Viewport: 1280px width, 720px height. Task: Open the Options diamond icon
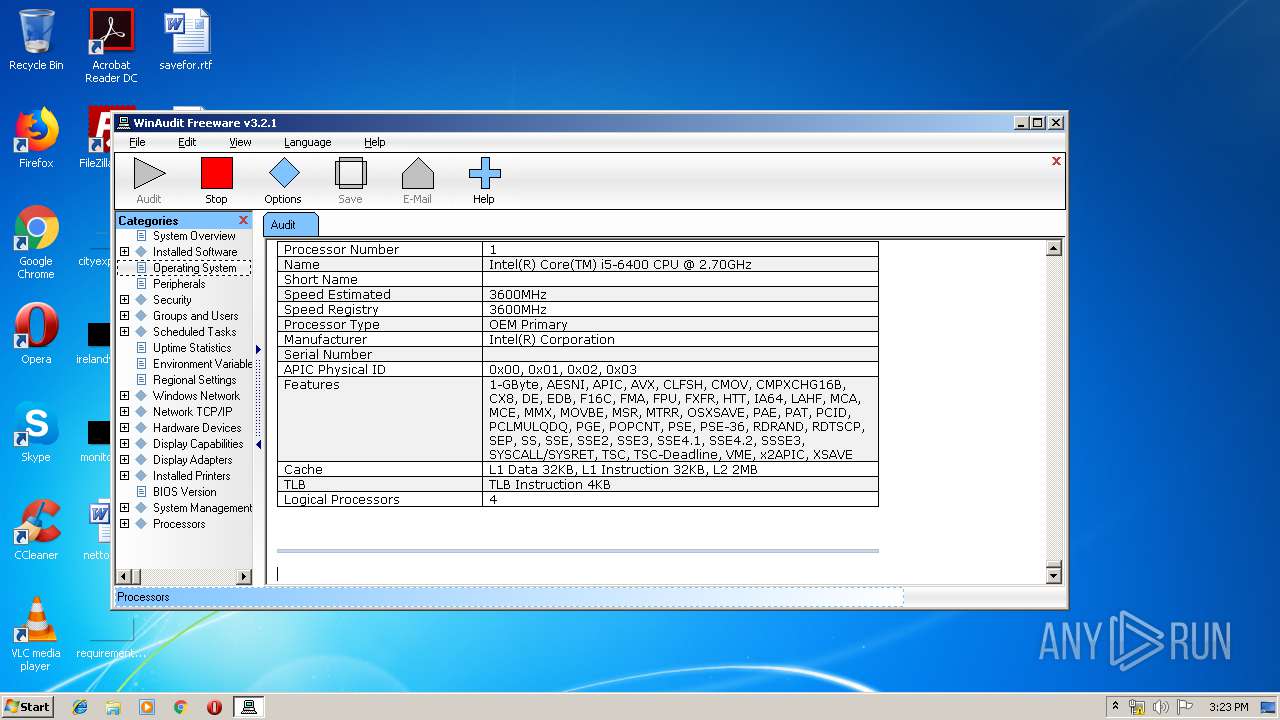(283, 174)
